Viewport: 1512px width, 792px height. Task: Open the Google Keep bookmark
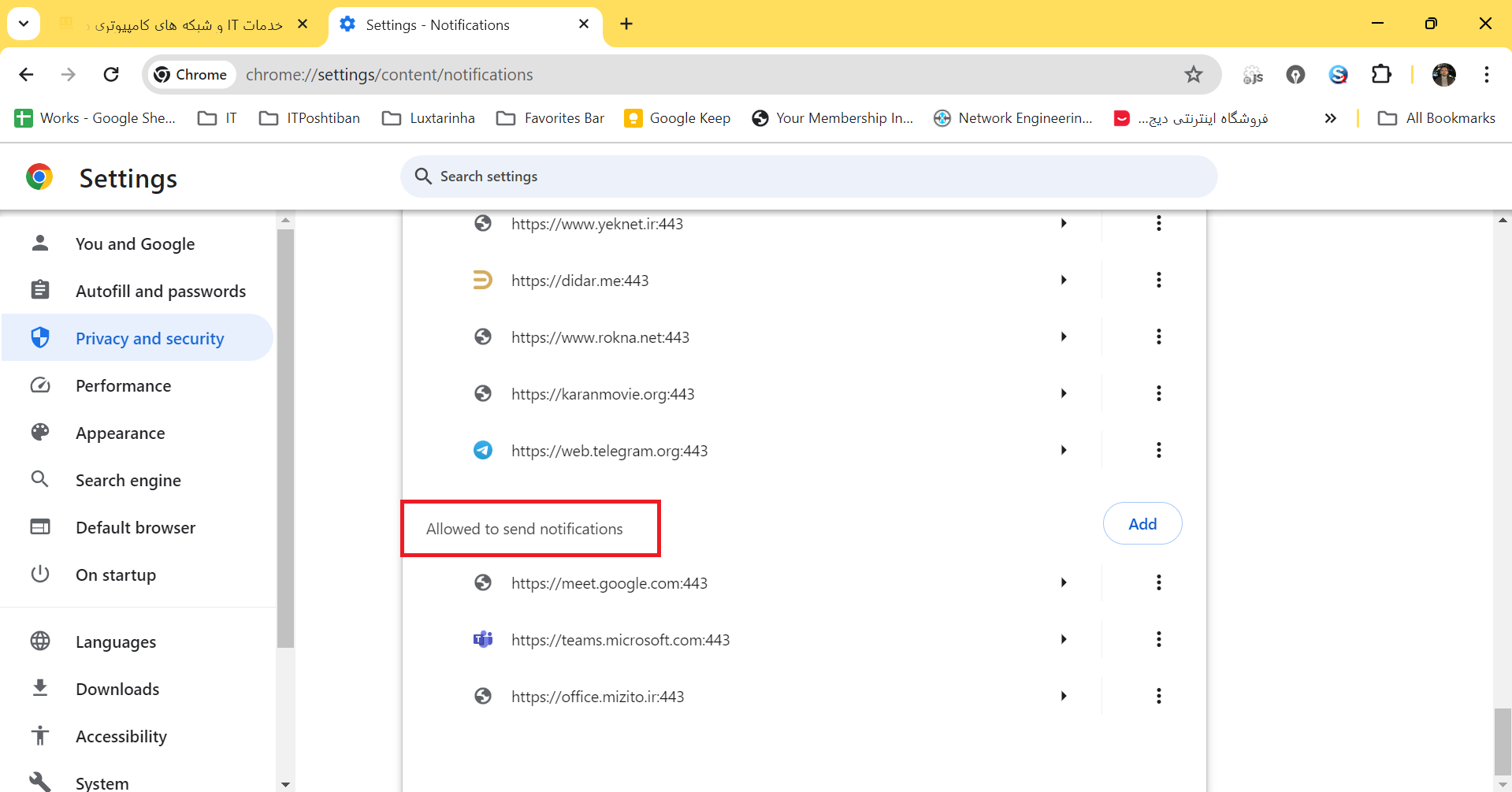point(678,118)
